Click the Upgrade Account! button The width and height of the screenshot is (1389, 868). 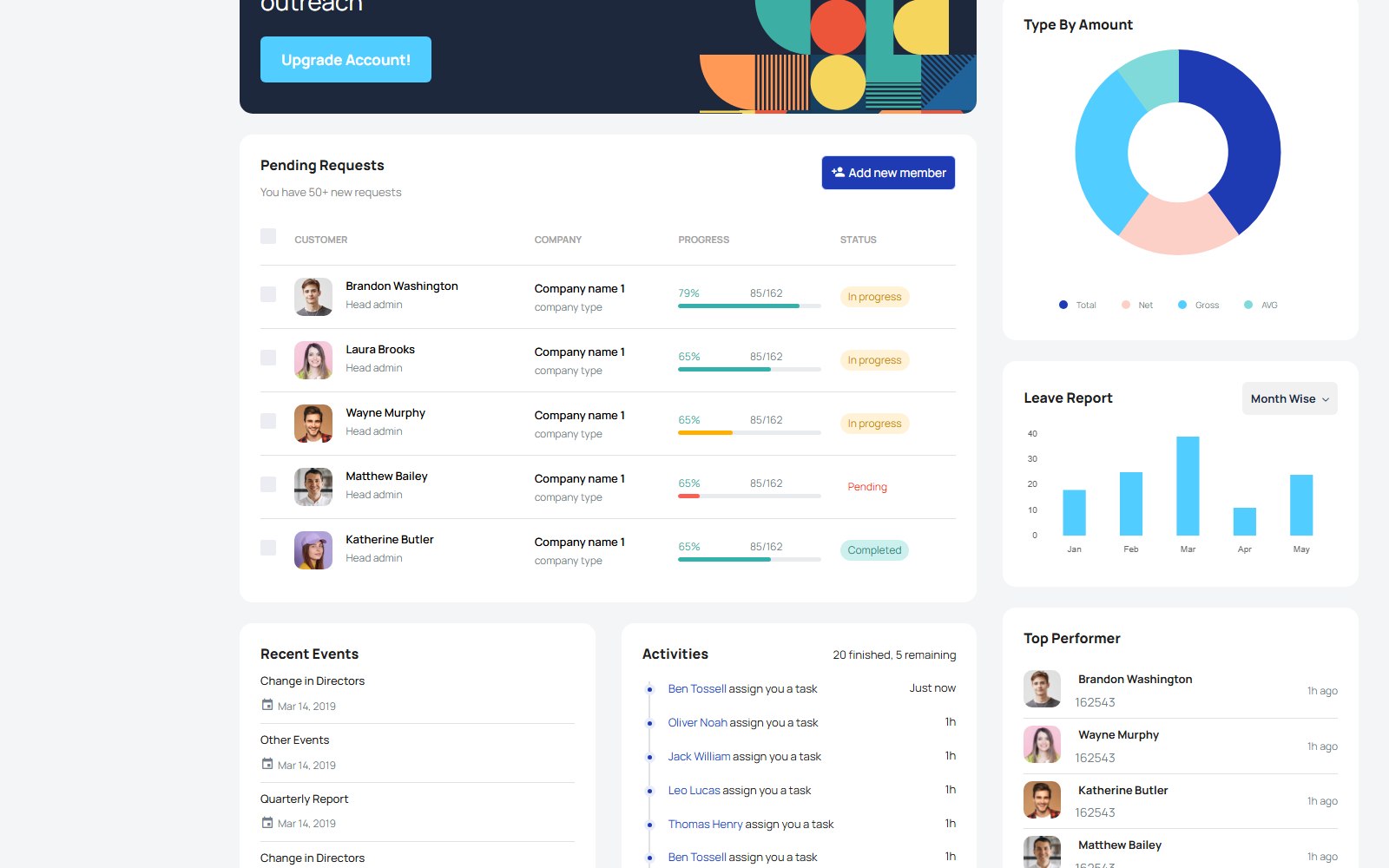pyautogui.click(x=346, y=59)
